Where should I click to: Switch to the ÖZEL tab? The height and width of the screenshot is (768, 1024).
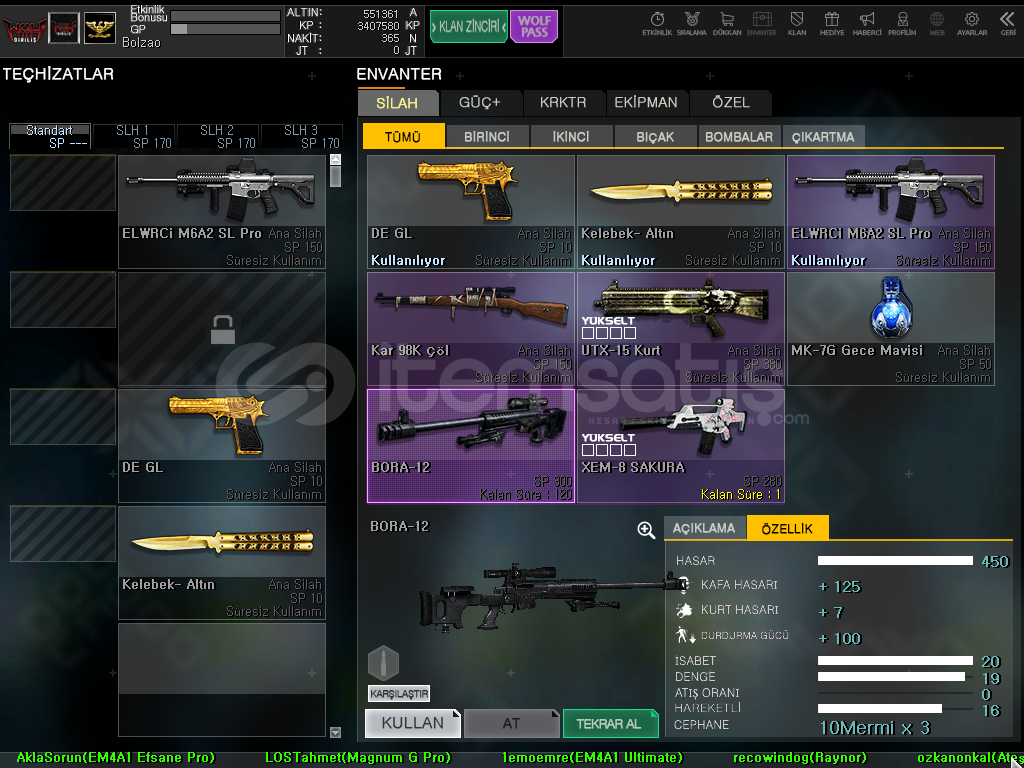731,103
